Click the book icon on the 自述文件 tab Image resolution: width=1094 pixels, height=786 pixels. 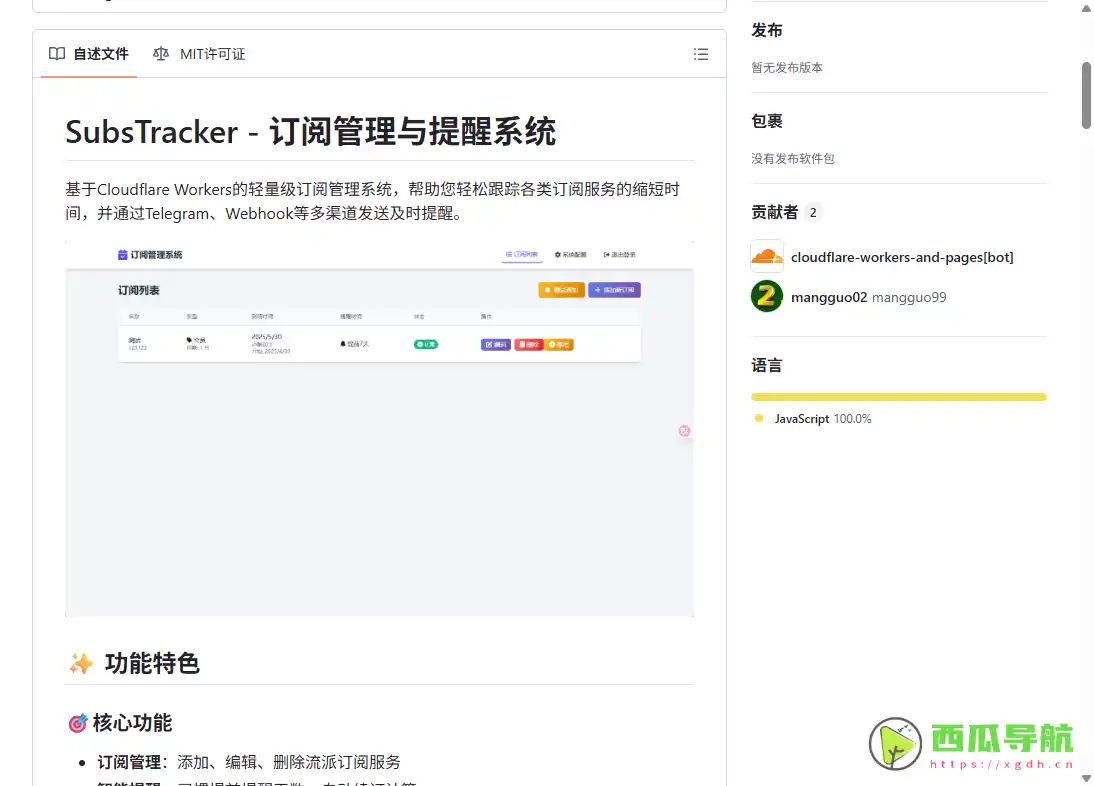[x=56, y=54]
